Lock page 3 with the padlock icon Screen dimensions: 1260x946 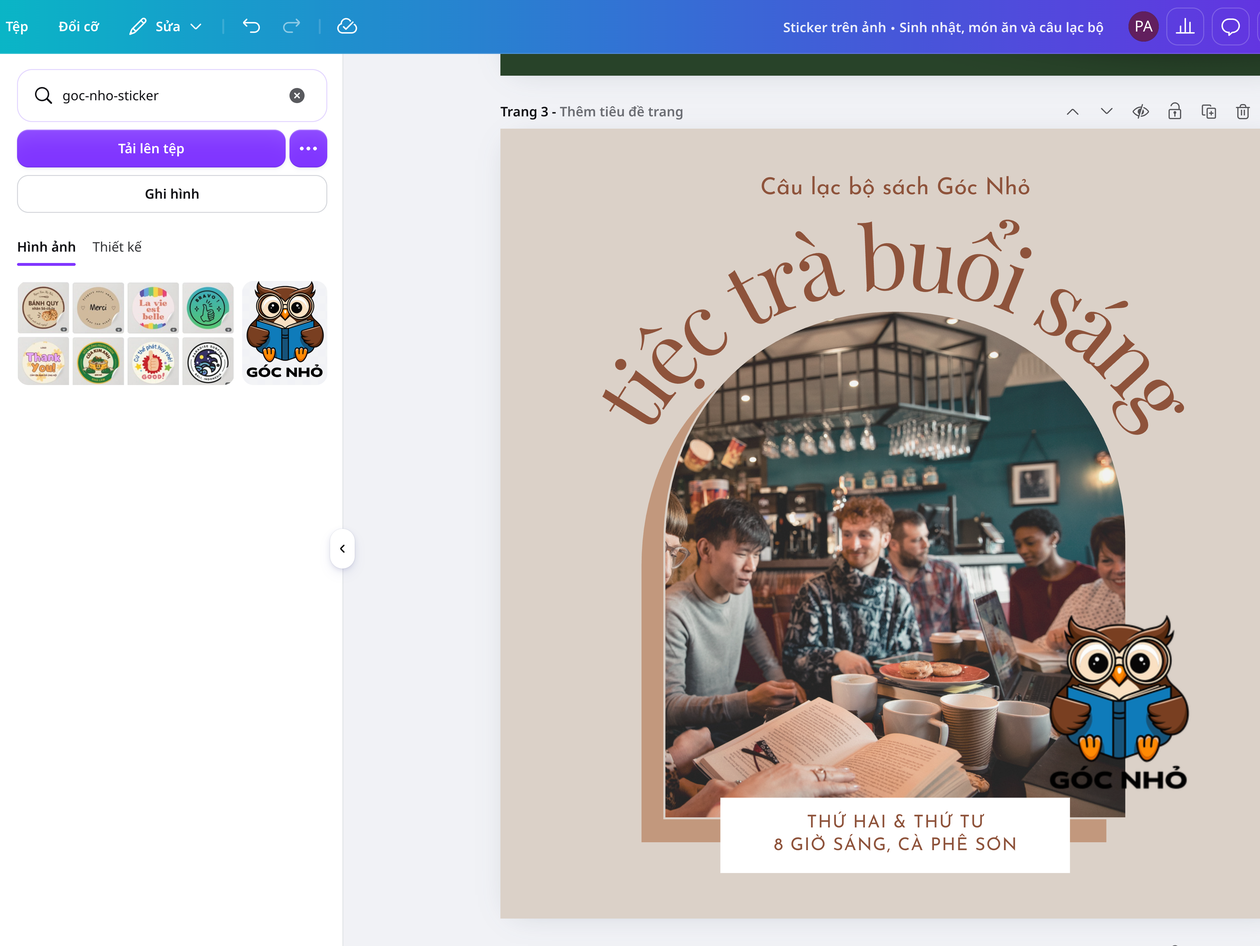(x=1175, y=112)
